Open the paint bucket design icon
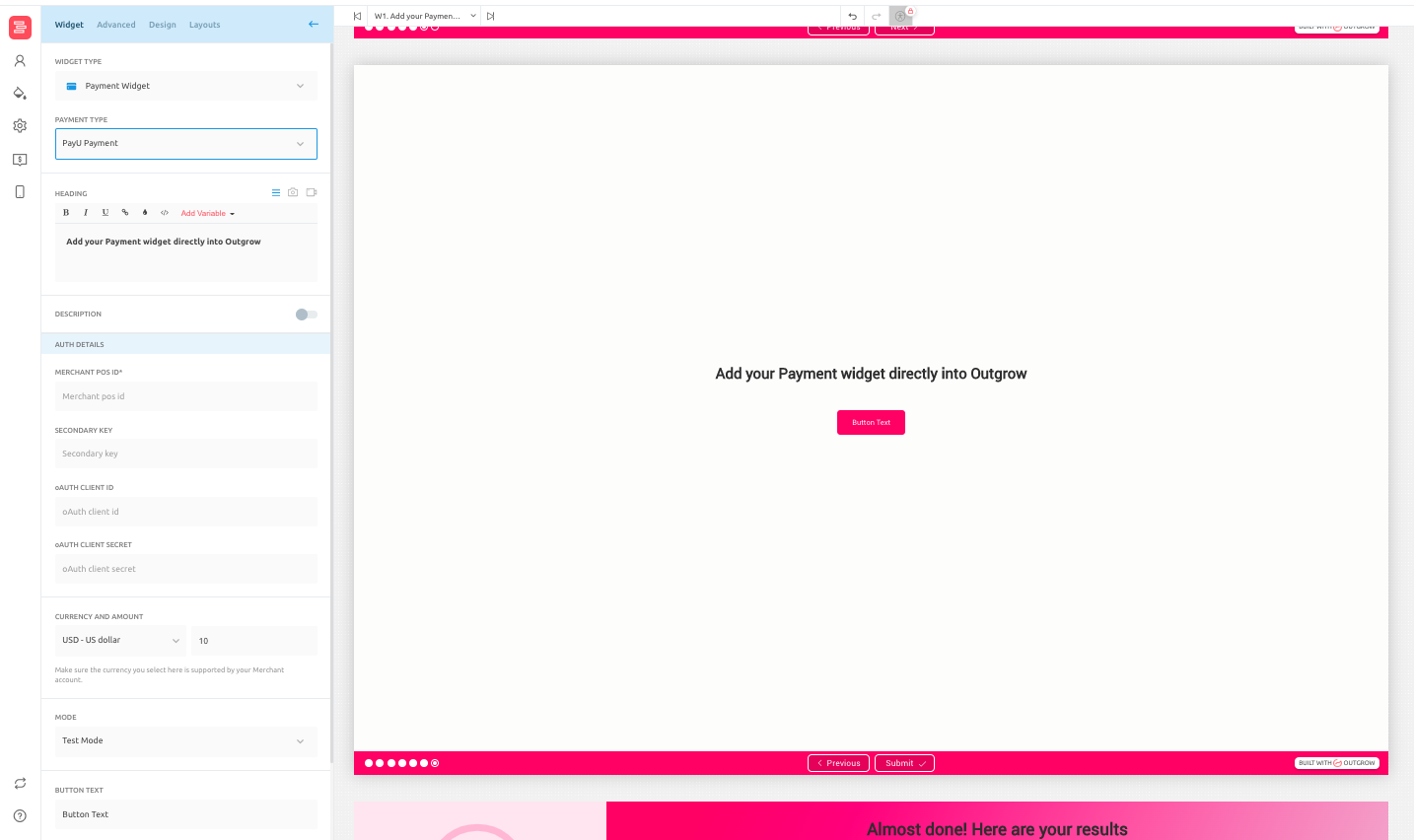 click(x=20, y=94)
